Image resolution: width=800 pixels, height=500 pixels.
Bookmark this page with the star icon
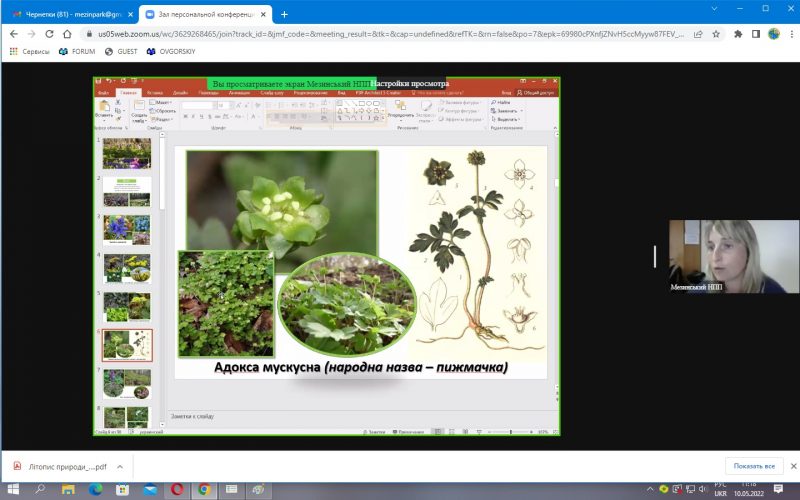[x=715, y=33]
